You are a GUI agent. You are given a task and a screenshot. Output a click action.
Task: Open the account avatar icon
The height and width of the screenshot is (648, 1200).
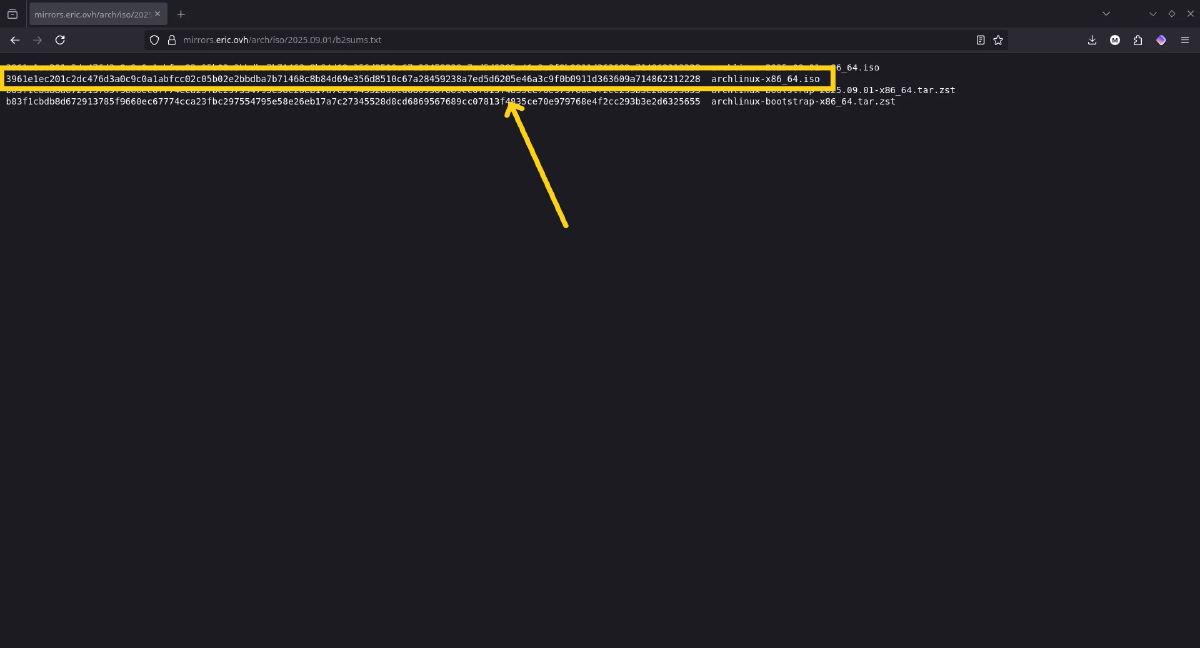click(1115, 40)
